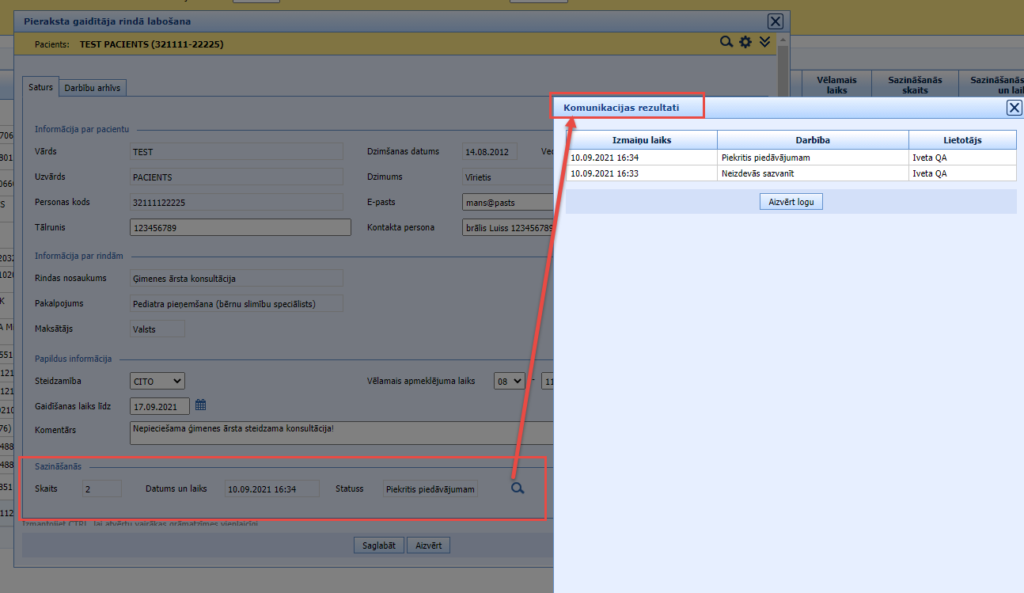Click the Darbība column header
This screenshot has height=593, width=1024.
click(x=812, y=140)
